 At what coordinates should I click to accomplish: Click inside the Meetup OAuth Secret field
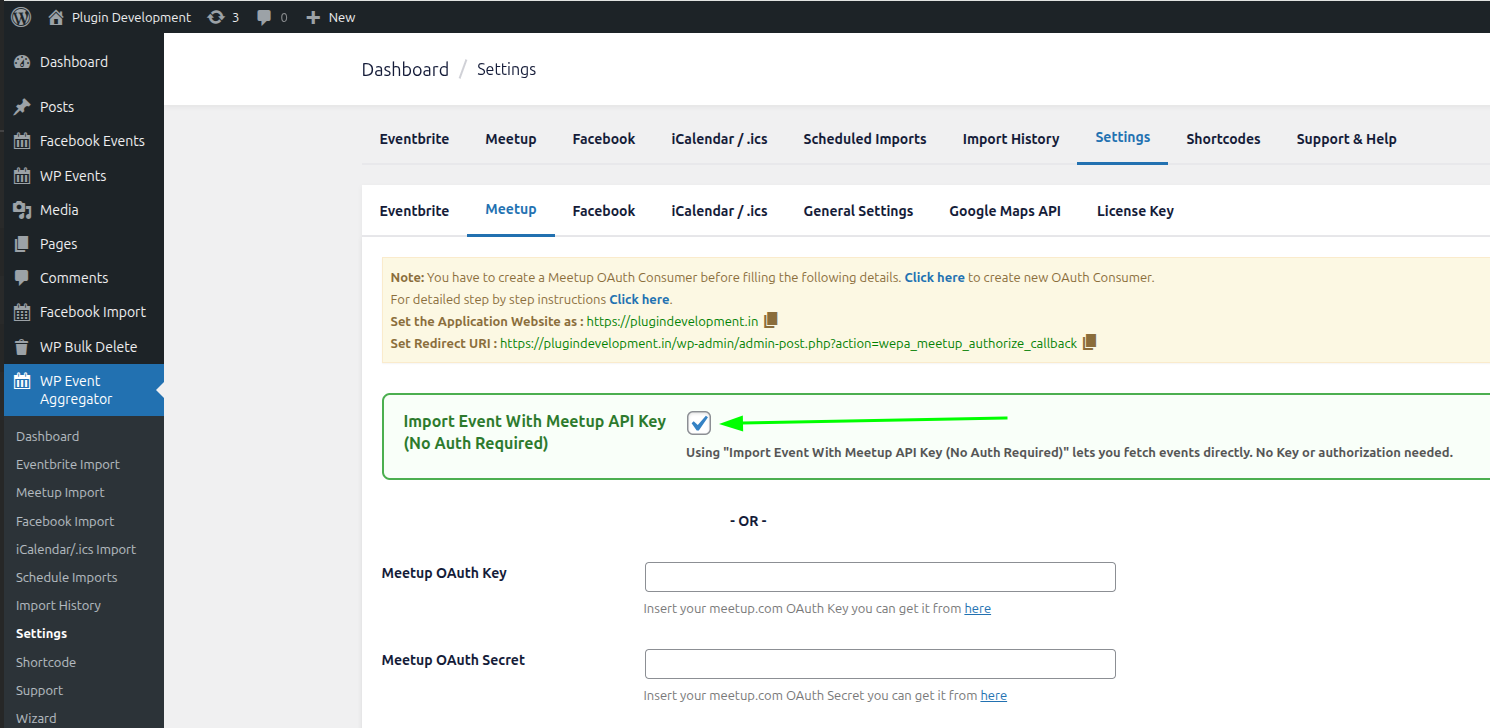point(879,663)
